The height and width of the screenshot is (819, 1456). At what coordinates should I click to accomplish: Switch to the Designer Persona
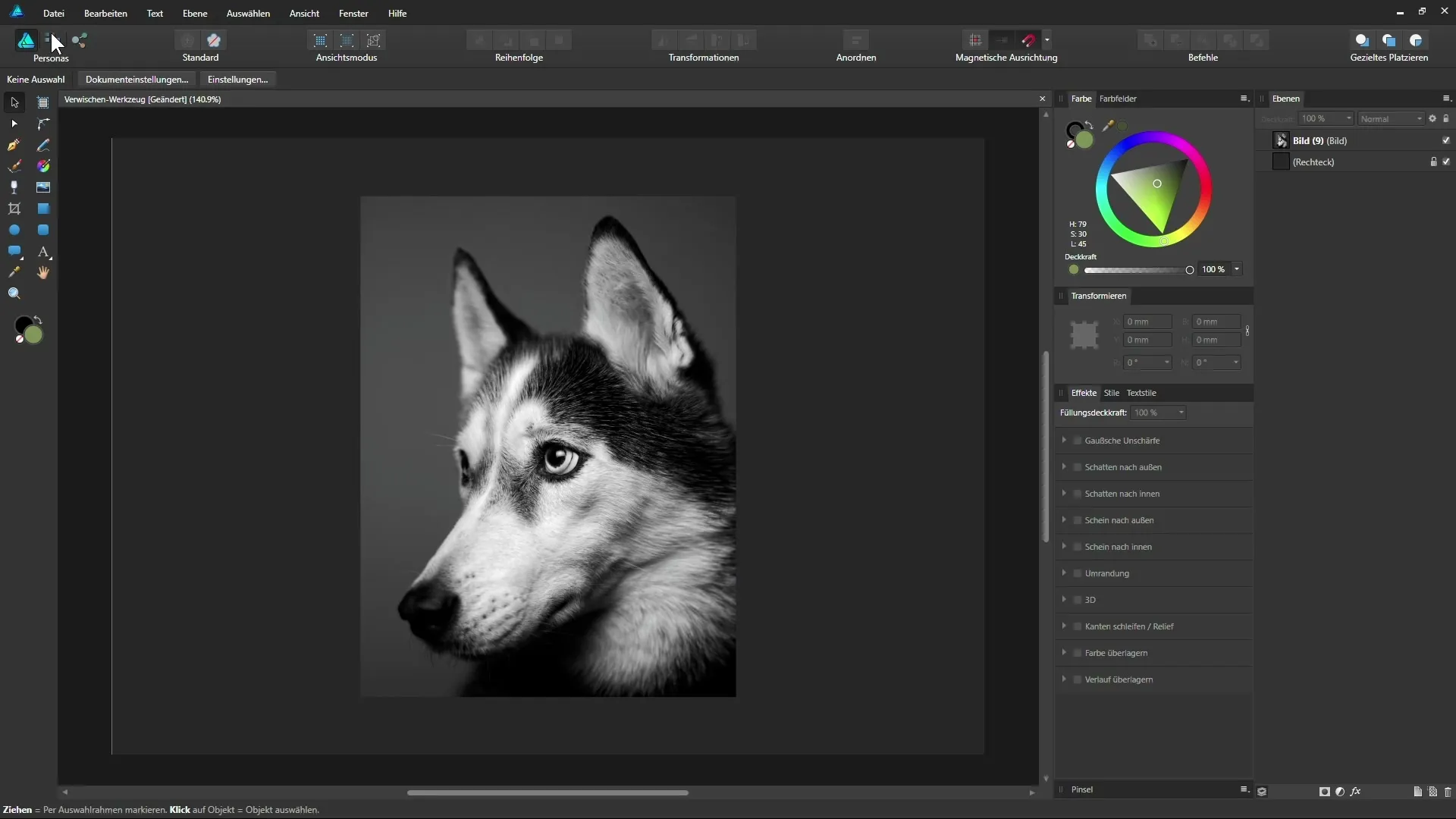point(26,40)
